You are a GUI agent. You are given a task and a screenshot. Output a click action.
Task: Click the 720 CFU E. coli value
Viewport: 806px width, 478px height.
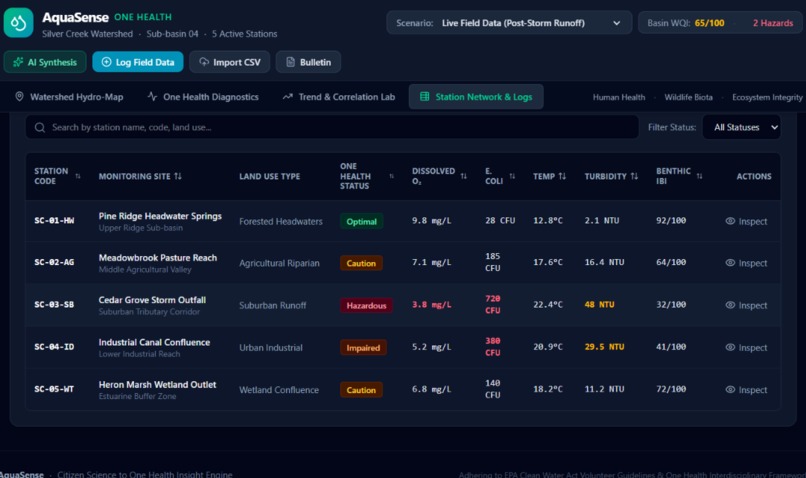492,304
